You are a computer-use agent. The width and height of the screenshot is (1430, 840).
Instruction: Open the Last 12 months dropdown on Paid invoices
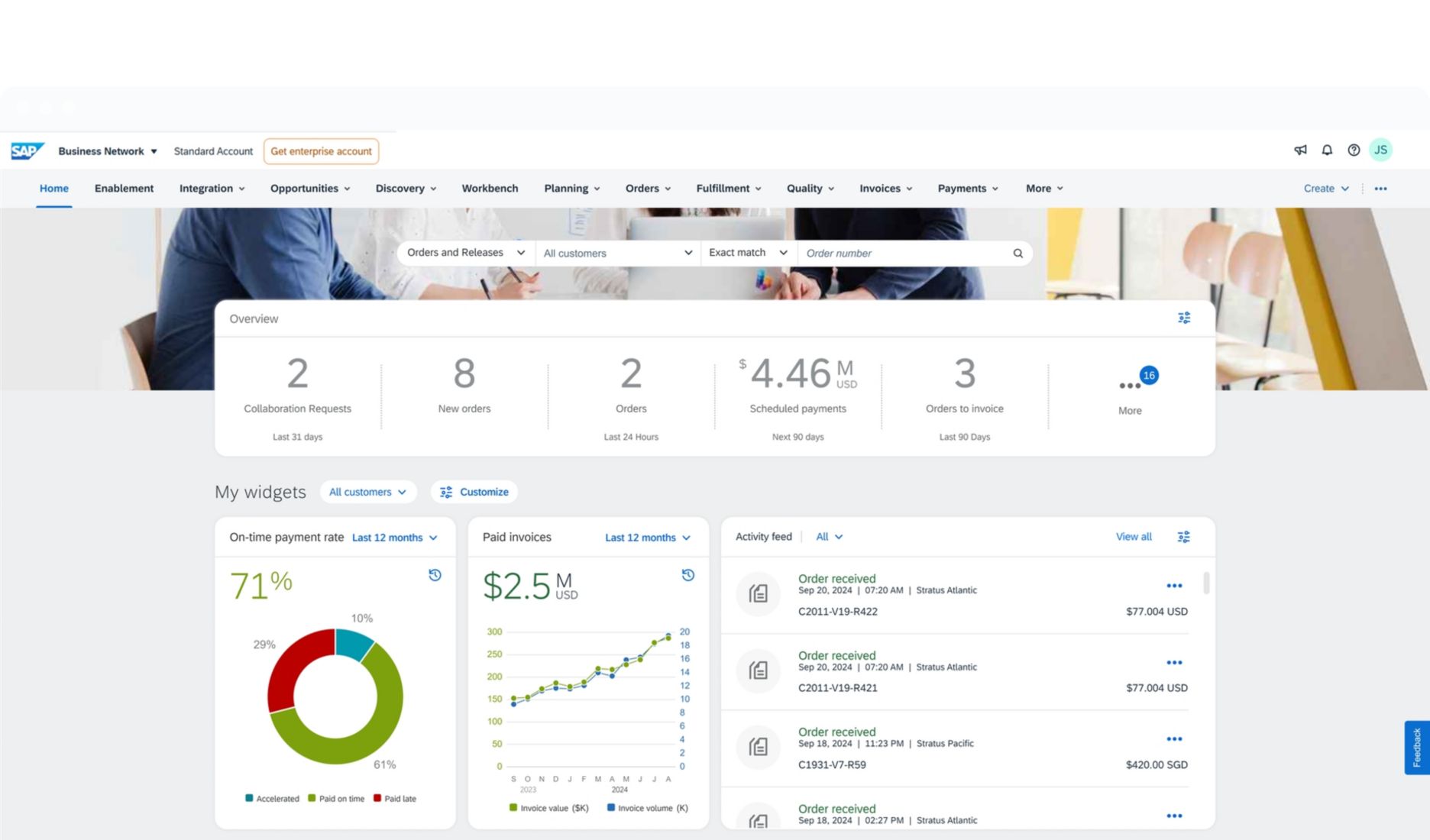pyautogui.click(x=647, y=538)
